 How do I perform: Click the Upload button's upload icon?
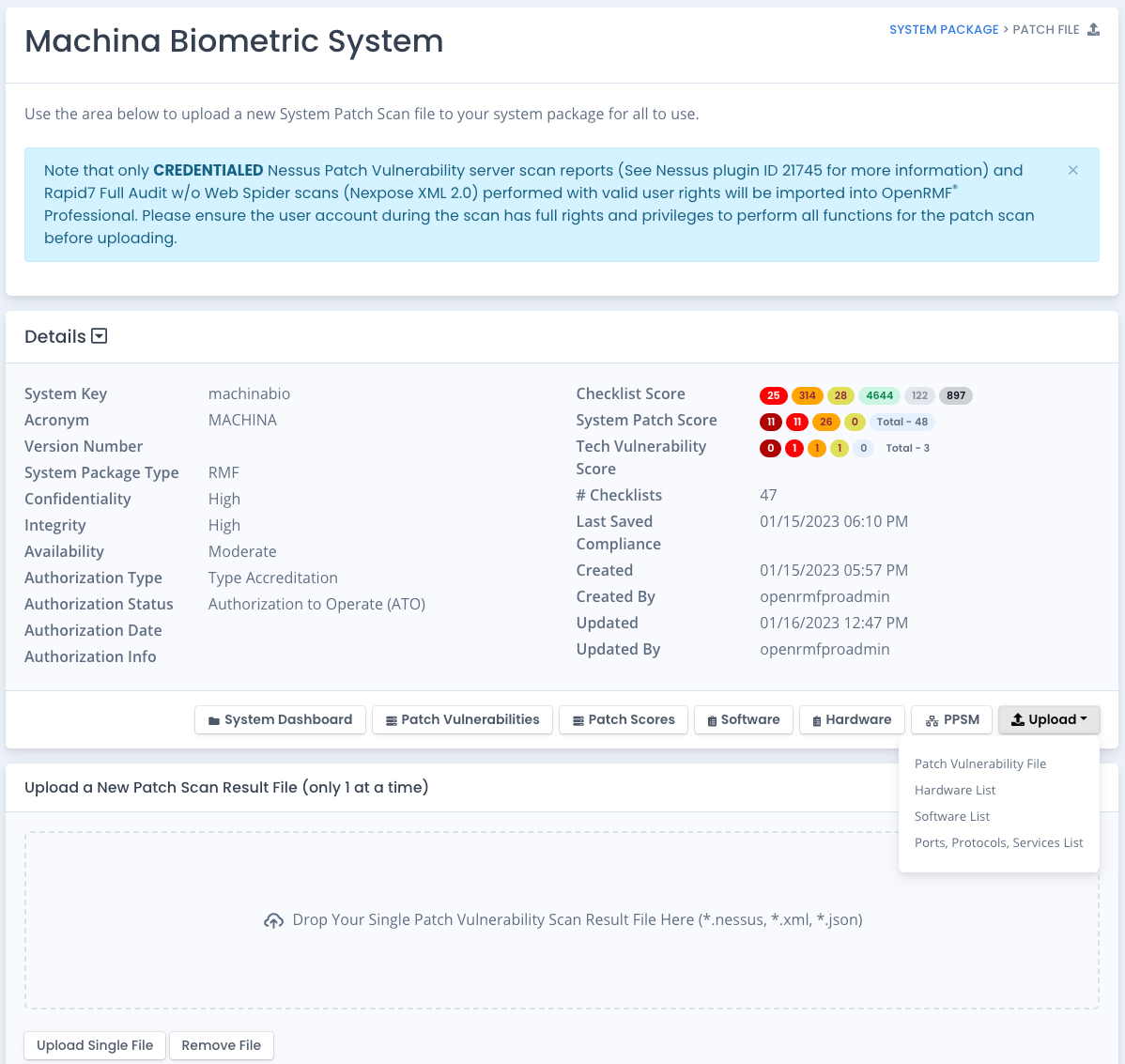tap(1018, 719)
